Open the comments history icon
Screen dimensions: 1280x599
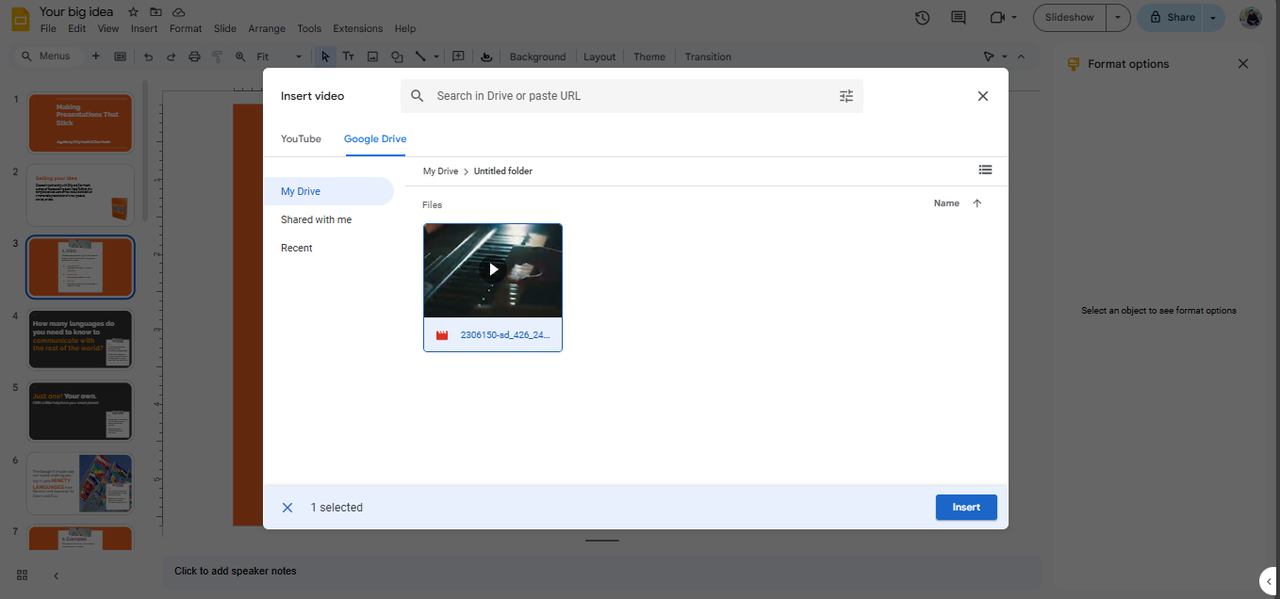(x=958, y=17)
